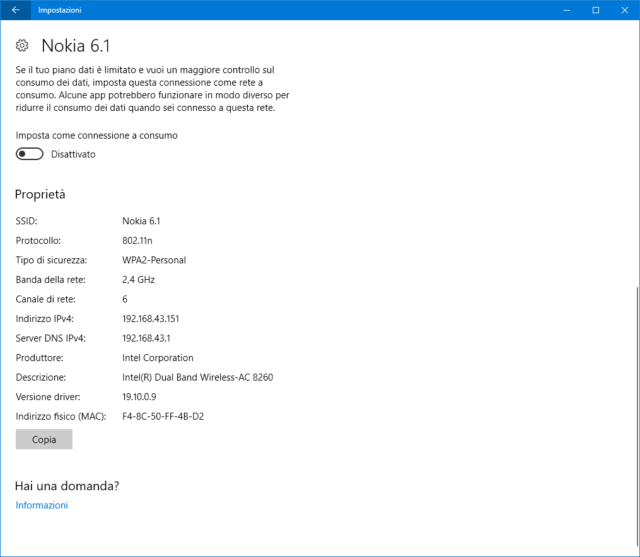The image size is (640, 557).
Task: Open the Informazioni help link
Action: coord(42,505)
